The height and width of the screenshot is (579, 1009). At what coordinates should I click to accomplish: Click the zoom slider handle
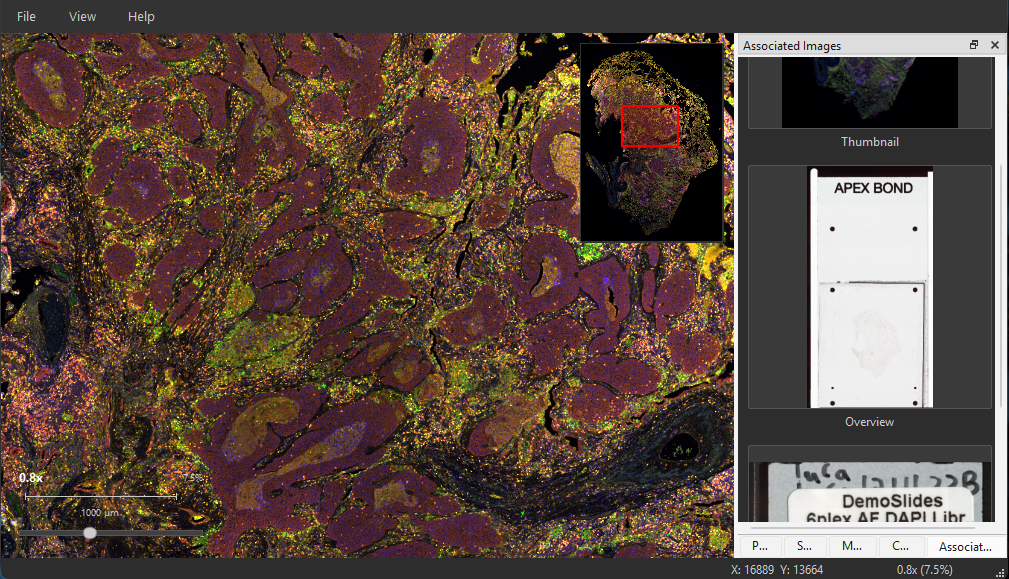point(90,533)
